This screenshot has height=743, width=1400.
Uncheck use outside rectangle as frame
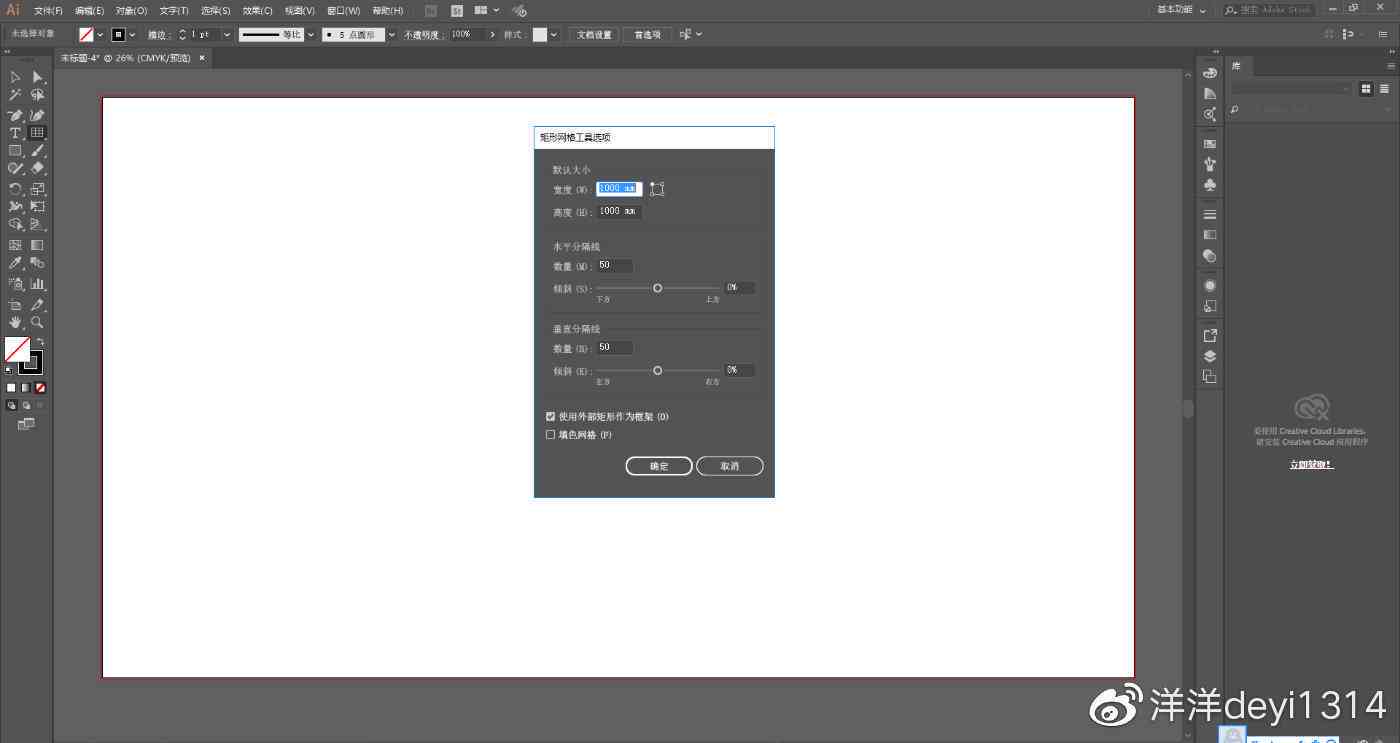550,416
